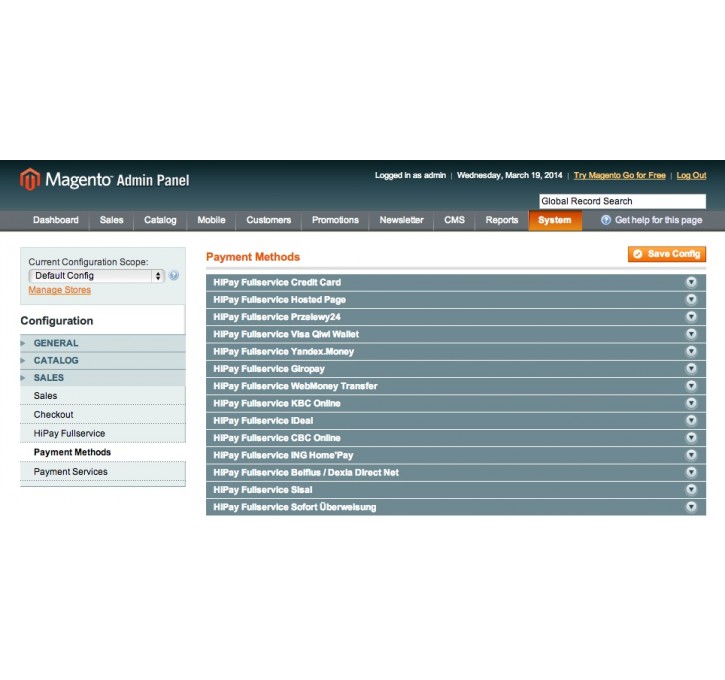Toggle the GENERAL configuration section

click(x=103, y=343)
